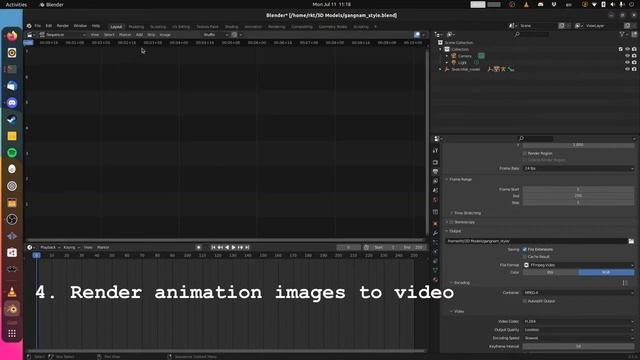Open the File menu
Screen dimensions: 640x360
tap(38, 26)
